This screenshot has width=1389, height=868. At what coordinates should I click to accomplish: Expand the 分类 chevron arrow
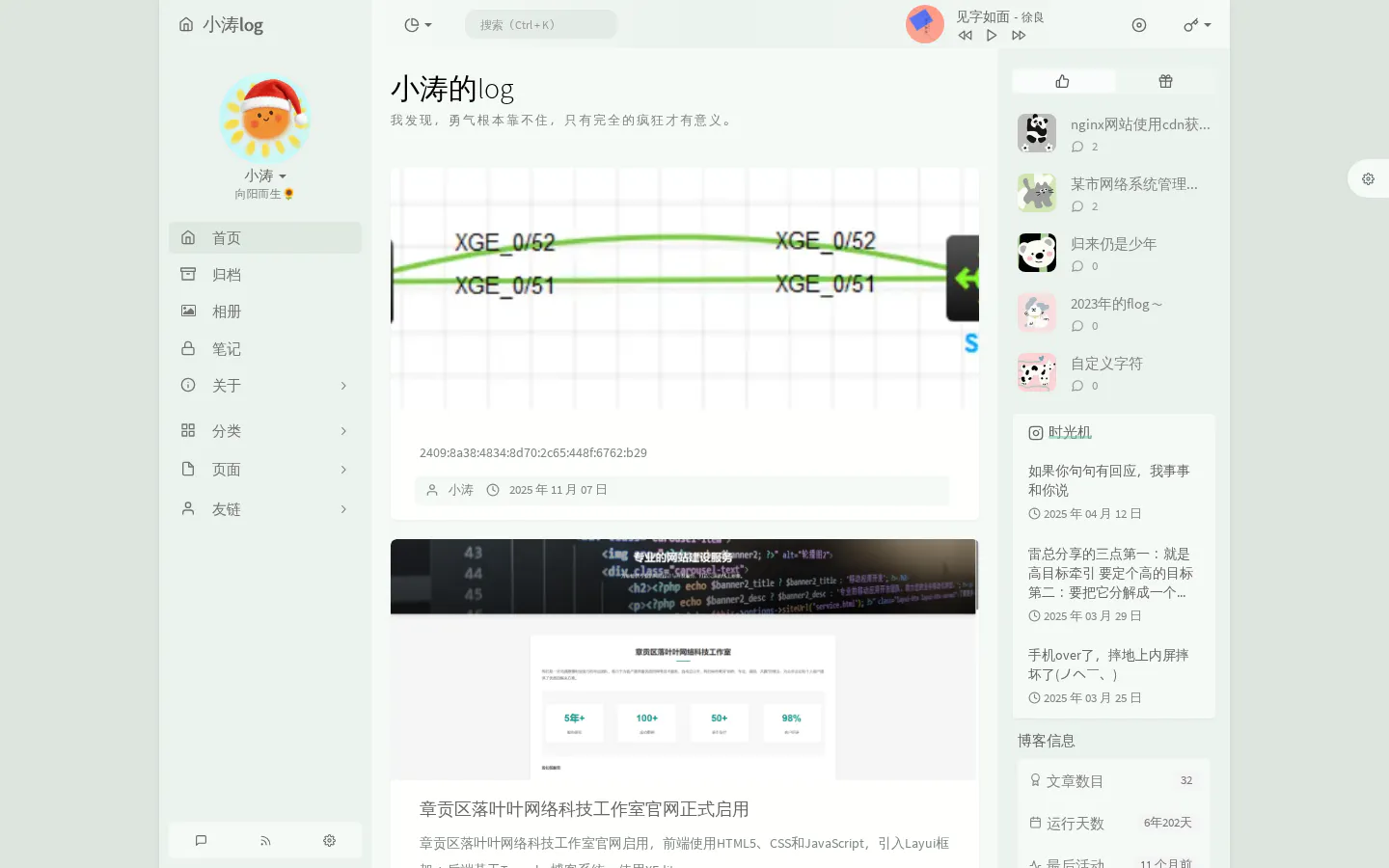343,431
